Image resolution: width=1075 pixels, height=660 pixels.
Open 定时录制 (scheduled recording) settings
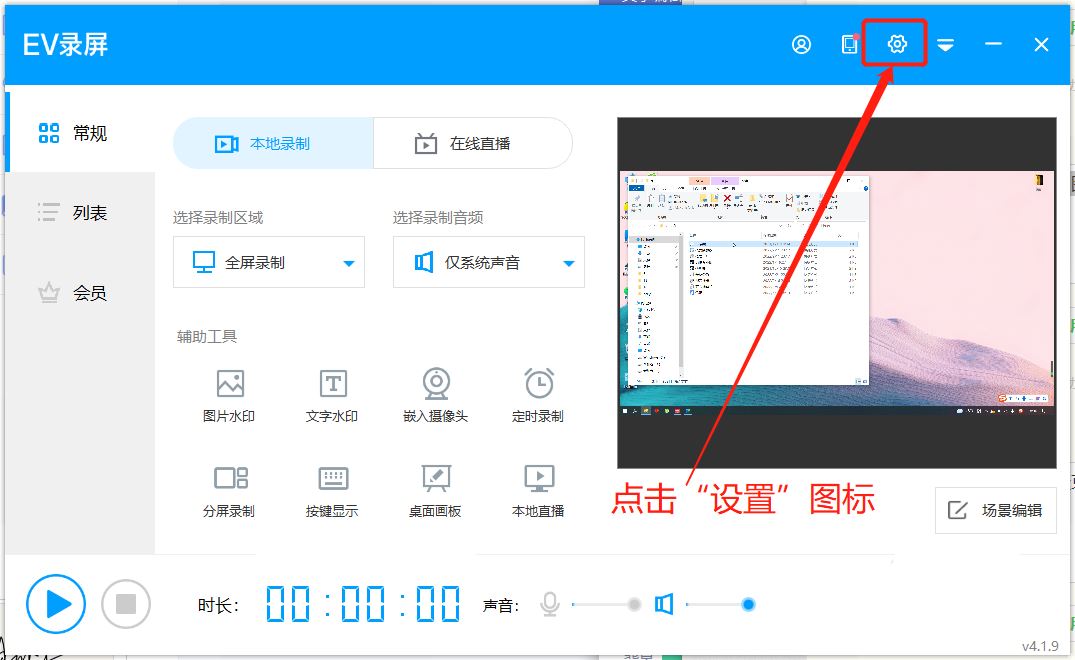[538, 392]
